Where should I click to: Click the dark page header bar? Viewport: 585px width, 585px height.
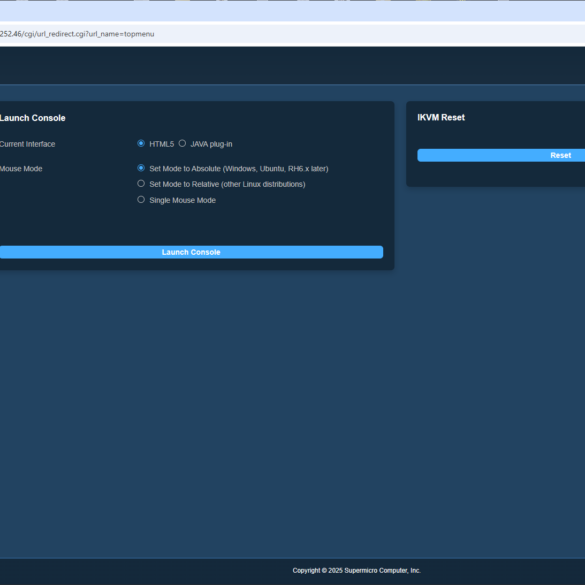click(292, 66)
